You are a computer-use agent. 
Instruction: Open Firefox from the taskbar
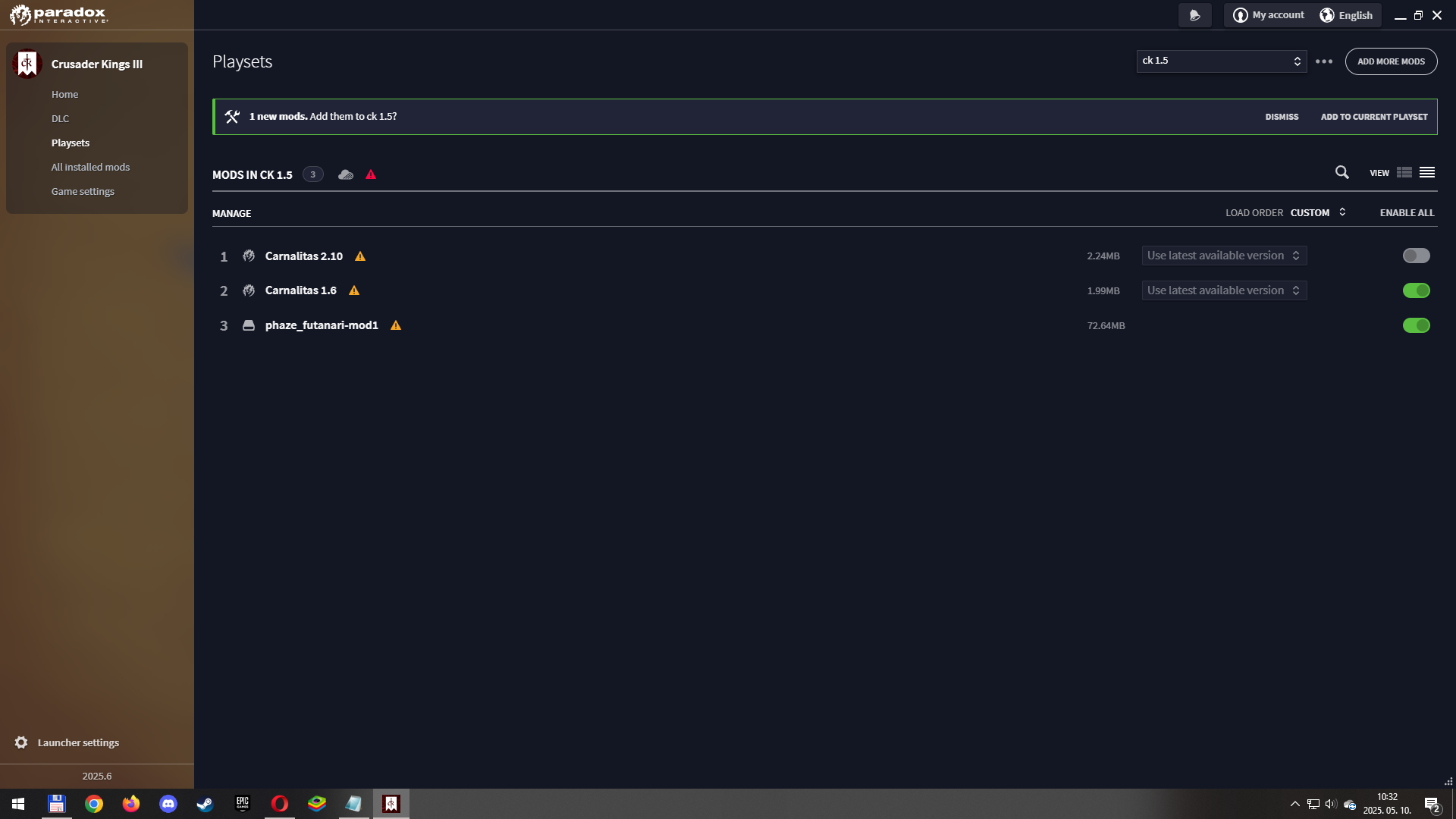[131, 804]
